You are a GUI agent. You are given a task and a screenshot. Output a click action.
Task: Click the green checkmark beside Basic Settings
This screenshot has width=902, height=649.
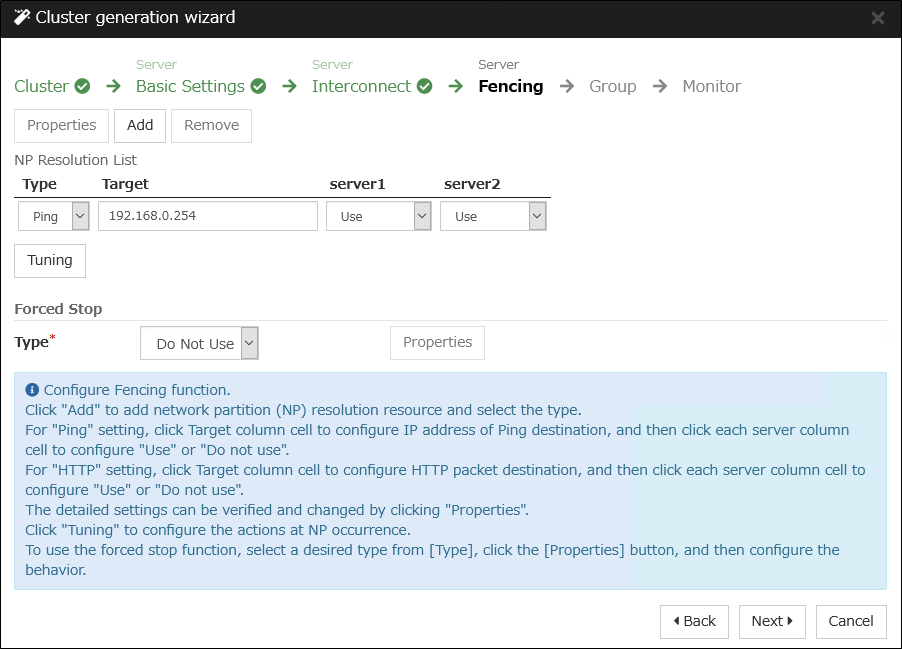pyautogui.click(x=258, y=87)
